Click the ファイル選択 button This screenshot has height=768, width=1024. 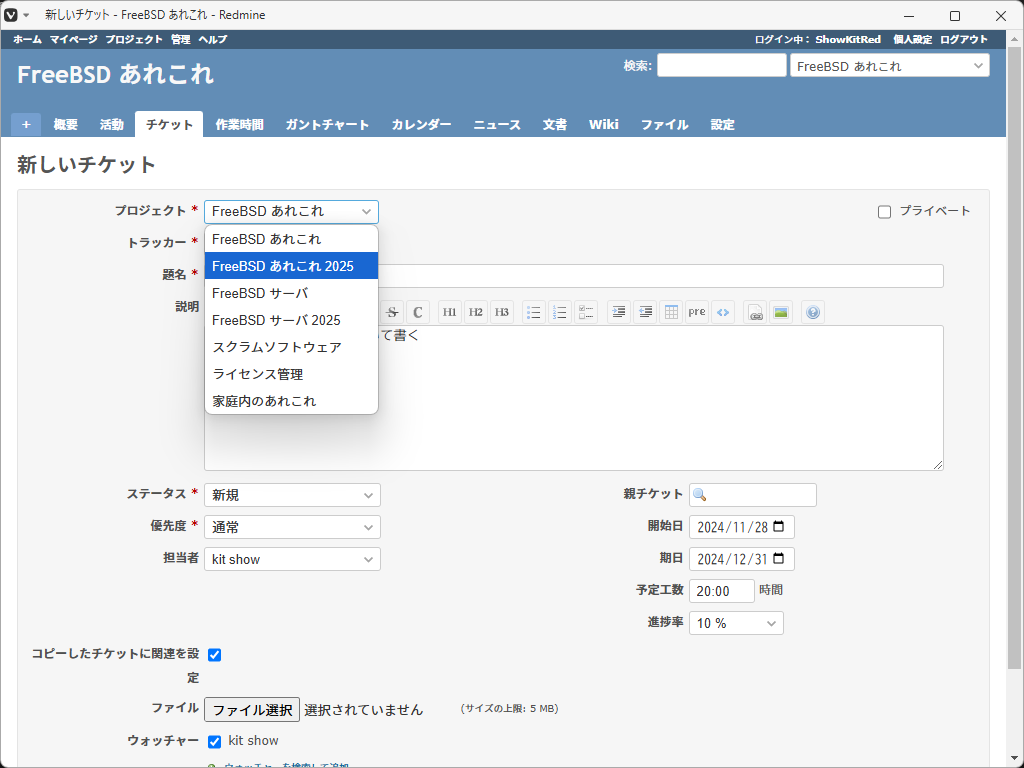[252, 709]
